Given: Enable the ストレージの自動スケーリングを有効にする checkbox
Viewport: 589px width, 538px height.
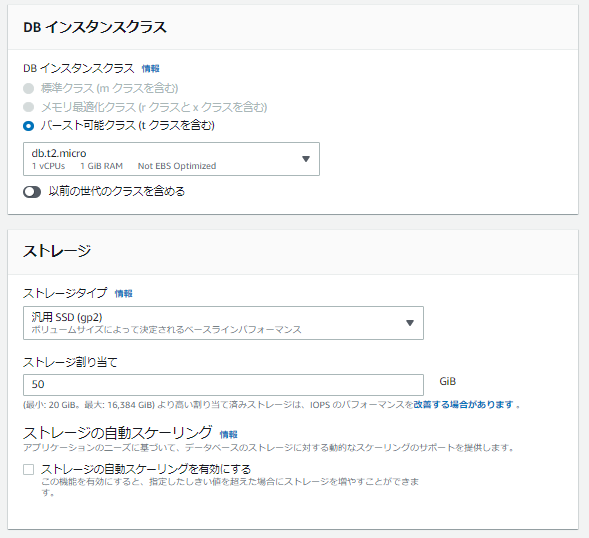Looking at the screenshot, I should (x=29, y=469).
